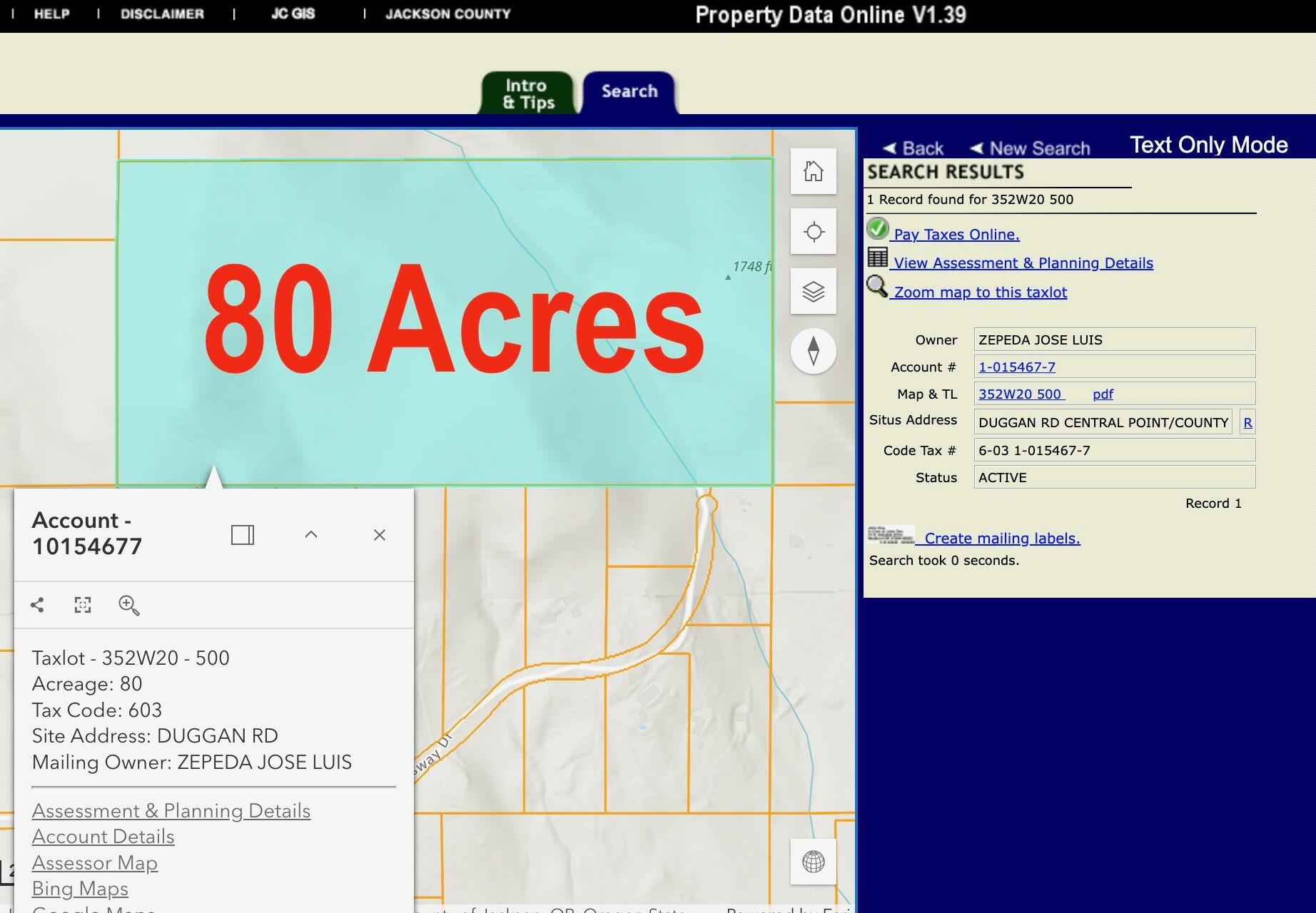Switch to the Intro & Tips tab
Viewport: 1316px width, 913px height.
(527, 93)
